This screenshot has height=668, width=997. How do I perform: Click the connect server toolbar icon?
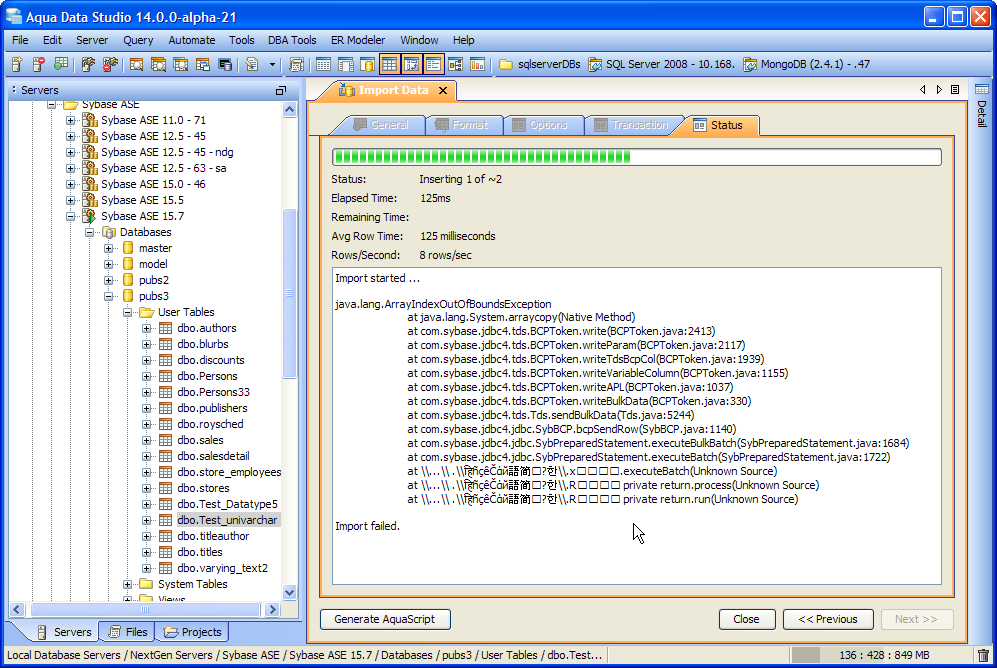88,64
